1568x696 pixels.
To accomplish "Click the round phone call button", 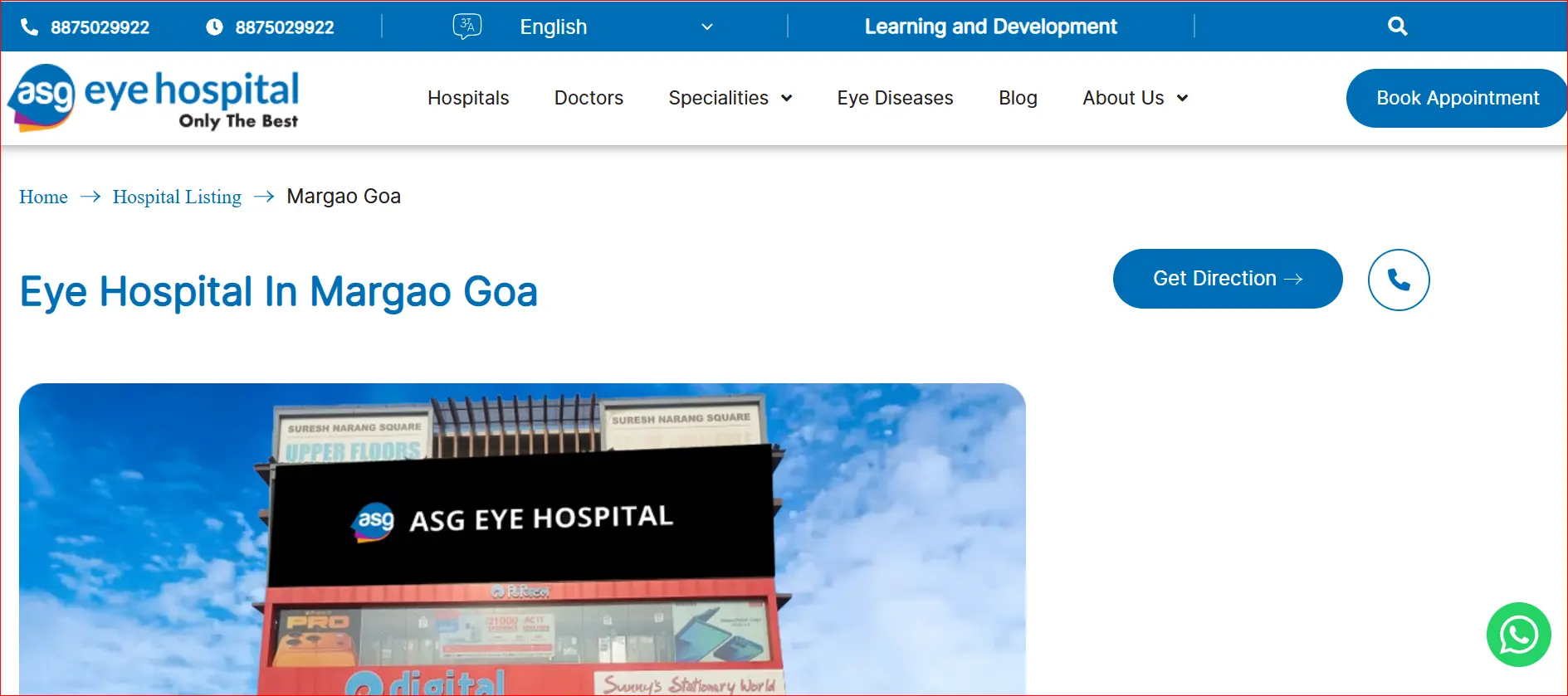I will click(1399, 280).
